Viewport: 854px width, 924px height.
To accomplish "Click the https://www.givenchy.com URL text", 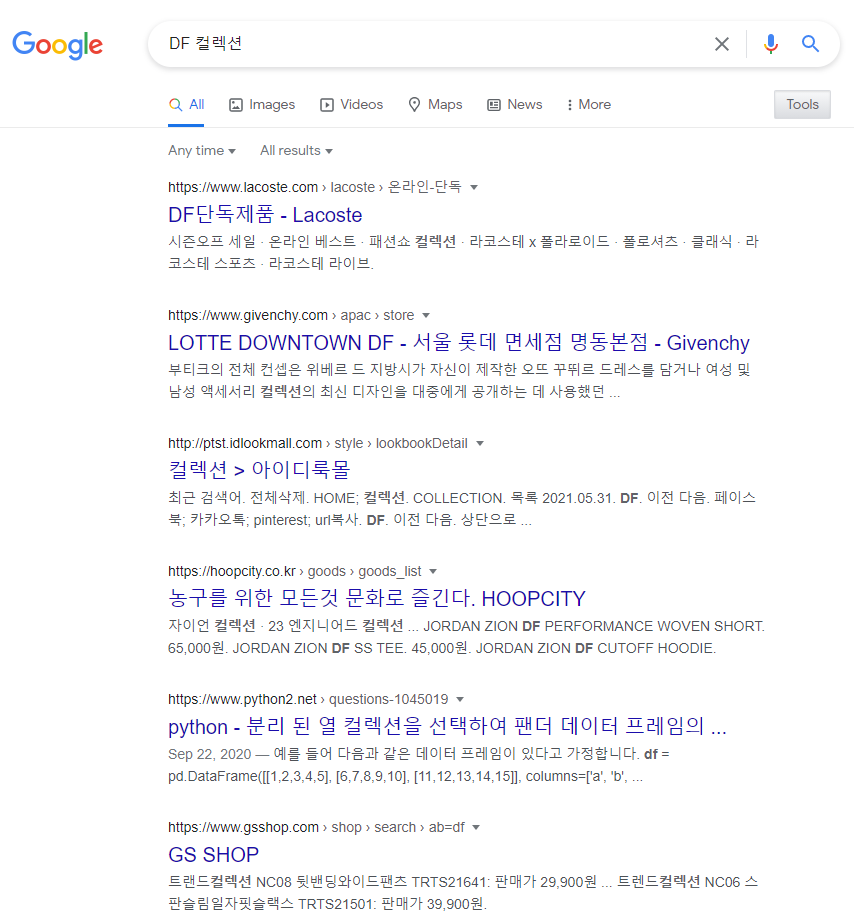I will pyautogui.click(x=248, y=316).
